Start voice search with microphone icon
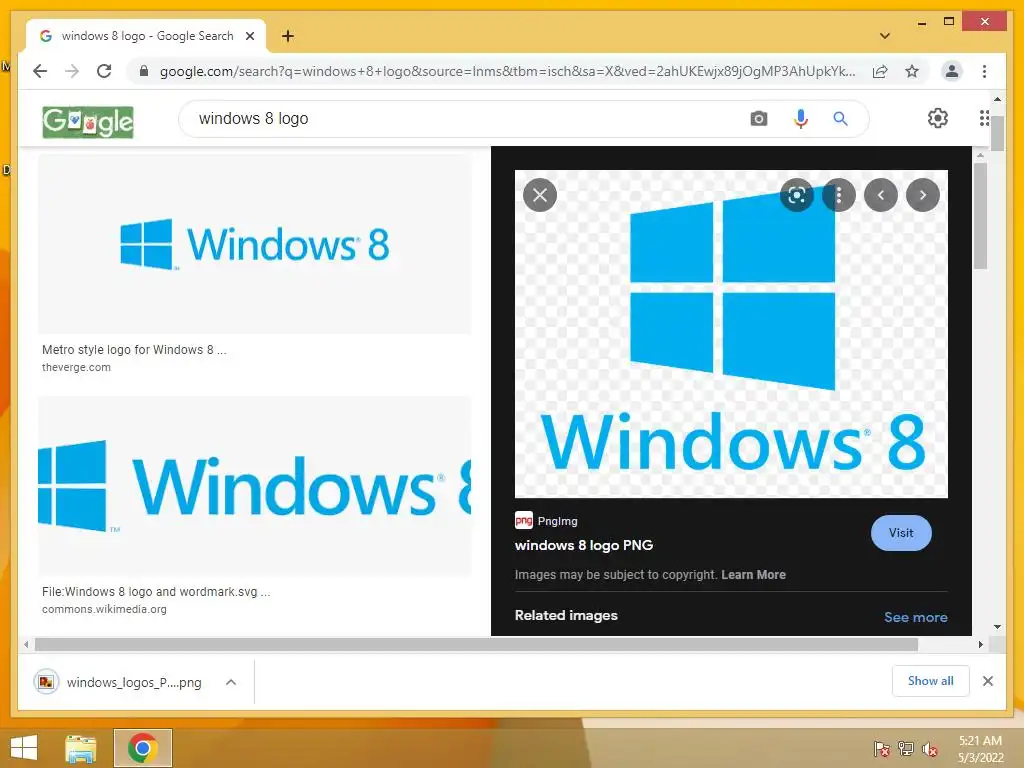1024x768 pixels. pos(801,119)
